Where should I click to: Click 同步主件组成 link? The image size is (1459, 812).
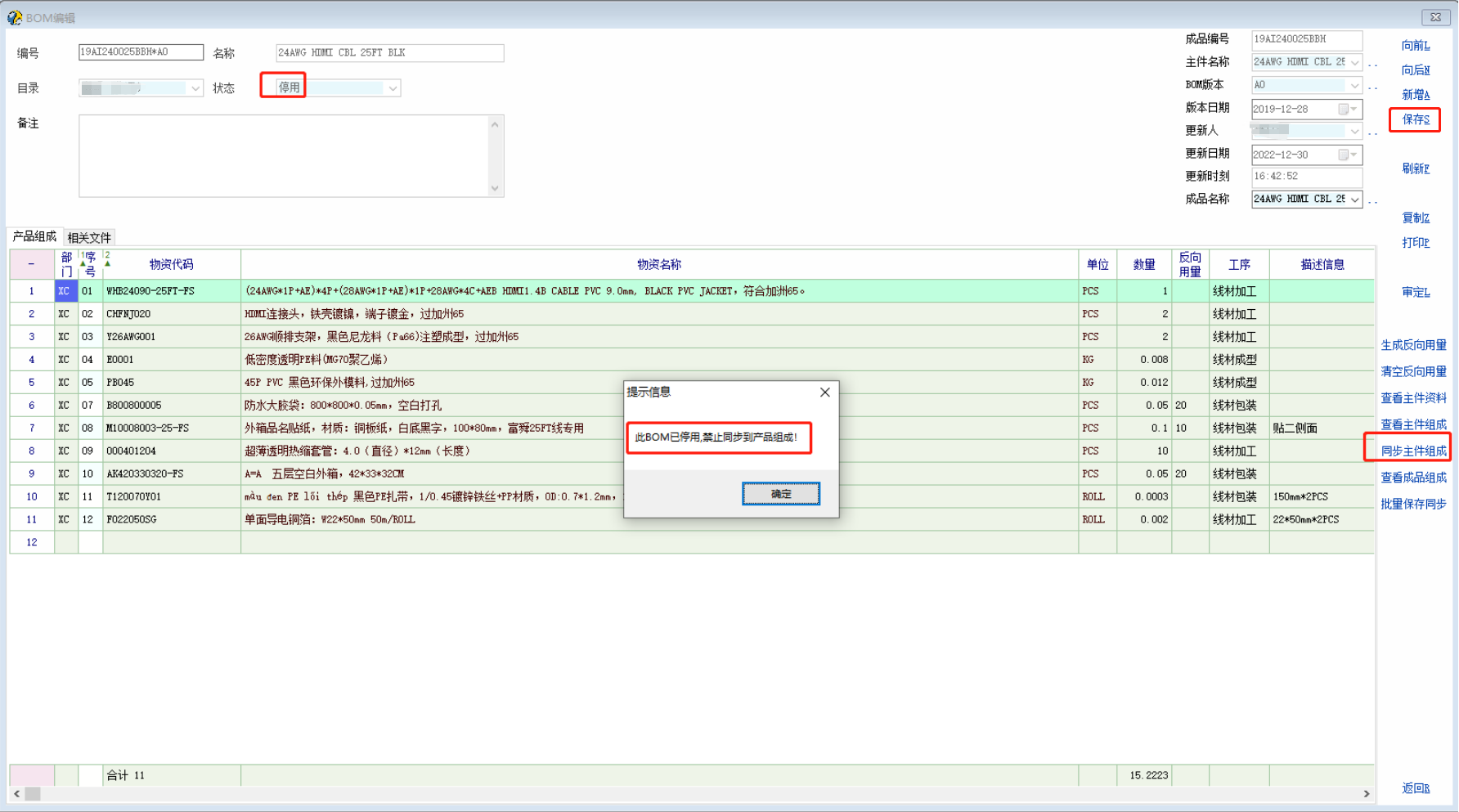pos(1412,451)
